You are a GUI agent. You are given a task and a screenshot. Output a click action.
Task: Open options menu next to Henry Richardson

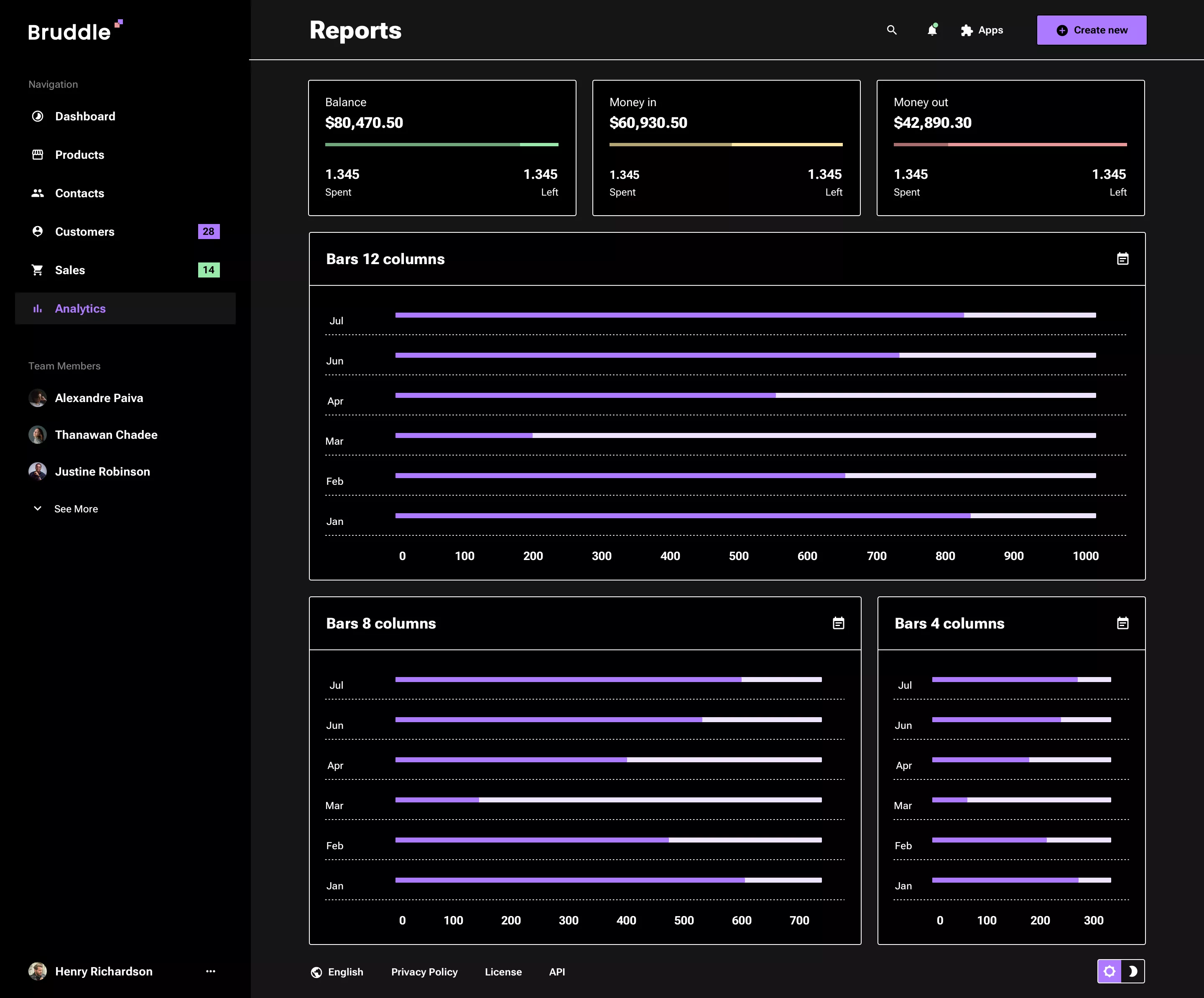pos(210,971)
